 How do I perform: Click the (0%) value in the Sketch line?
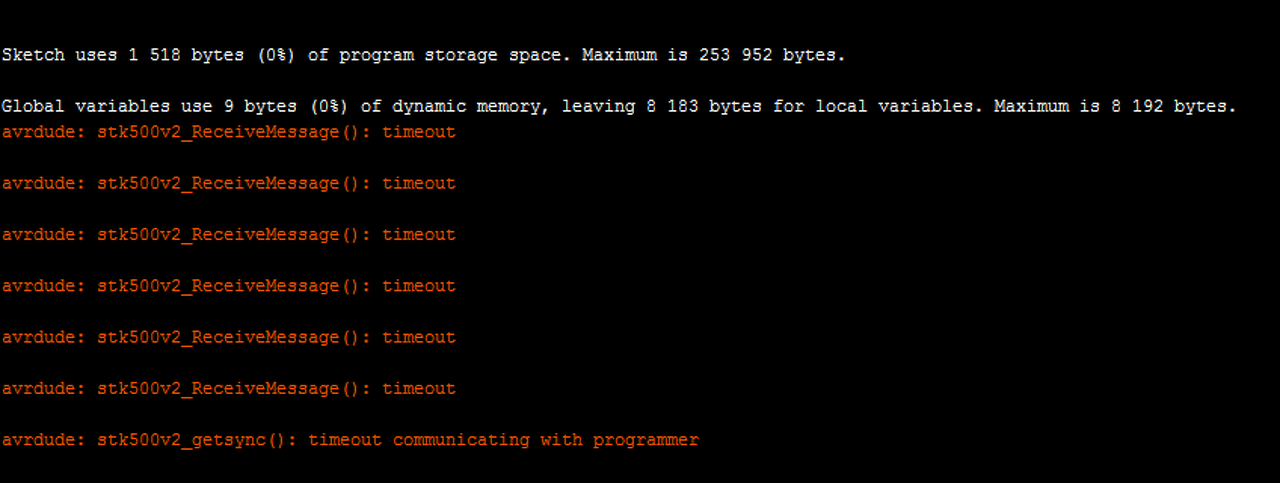tap(275, 56)
